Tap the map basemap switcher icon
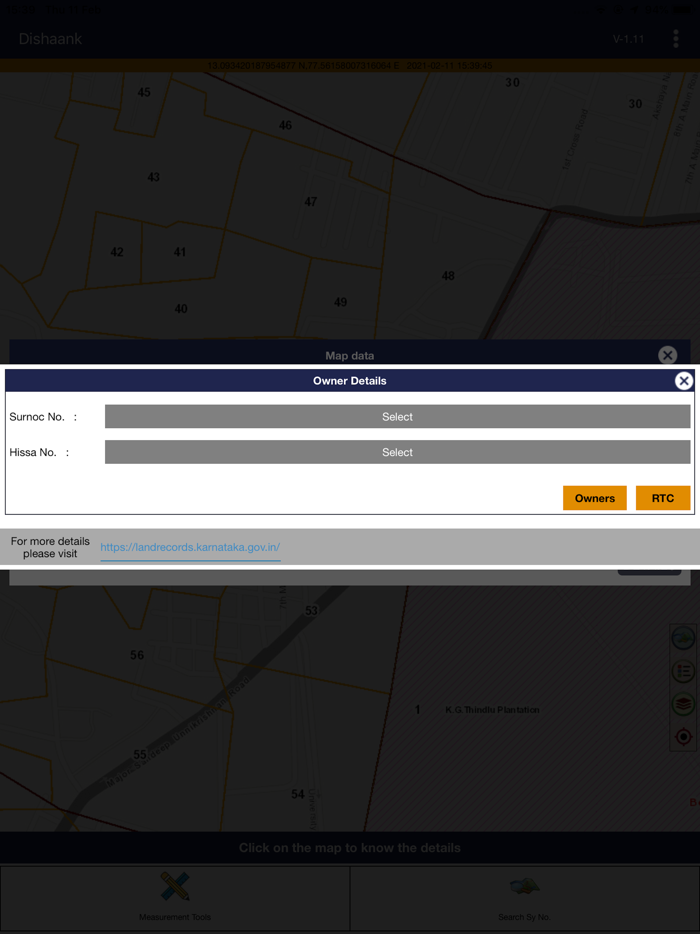The width and height of the screenshot is (700, 934). [x=683, y=638]
